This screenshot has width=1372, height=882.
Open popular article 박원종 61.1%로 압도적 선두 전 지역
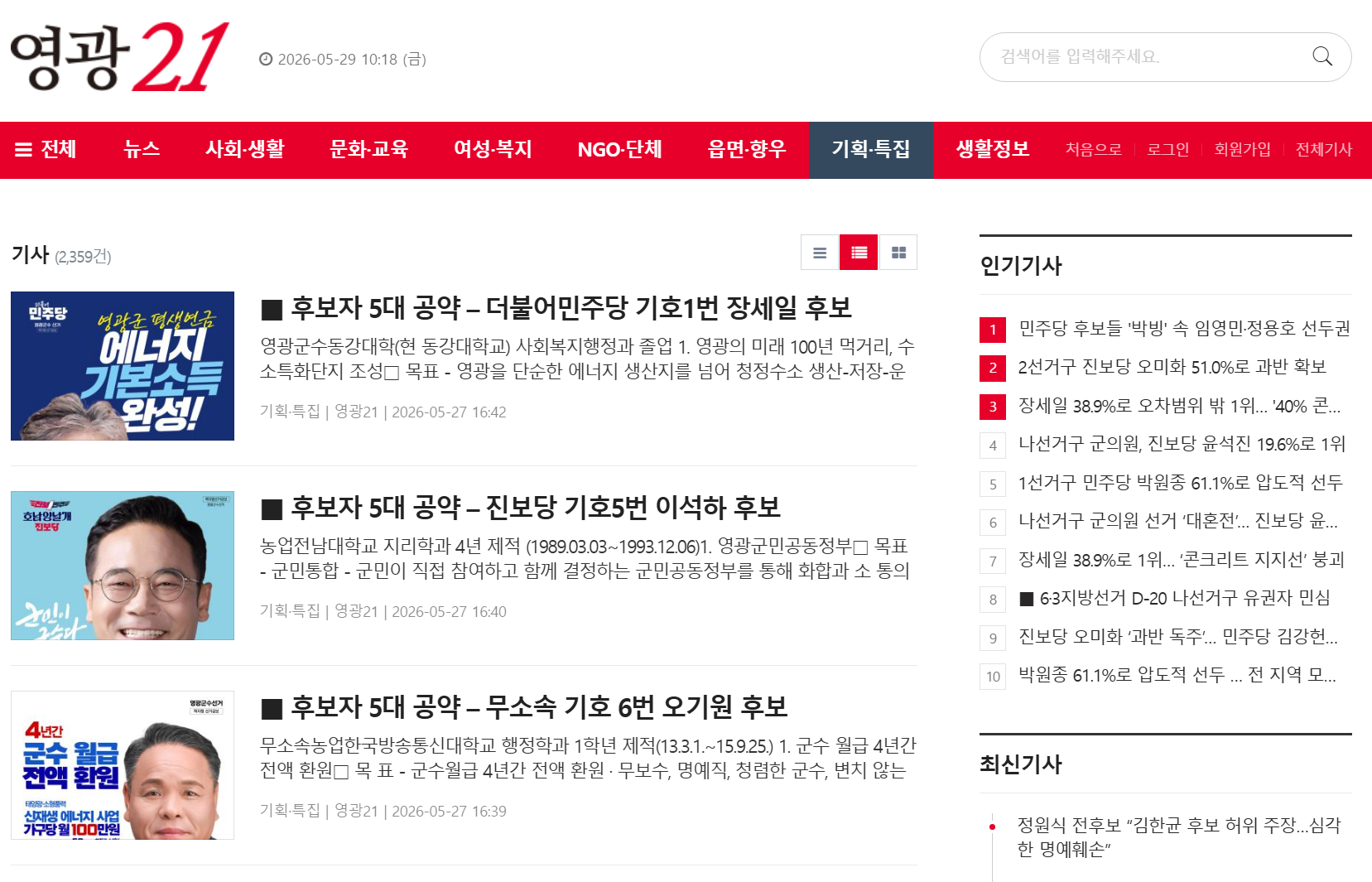(x=1177, y=676)
